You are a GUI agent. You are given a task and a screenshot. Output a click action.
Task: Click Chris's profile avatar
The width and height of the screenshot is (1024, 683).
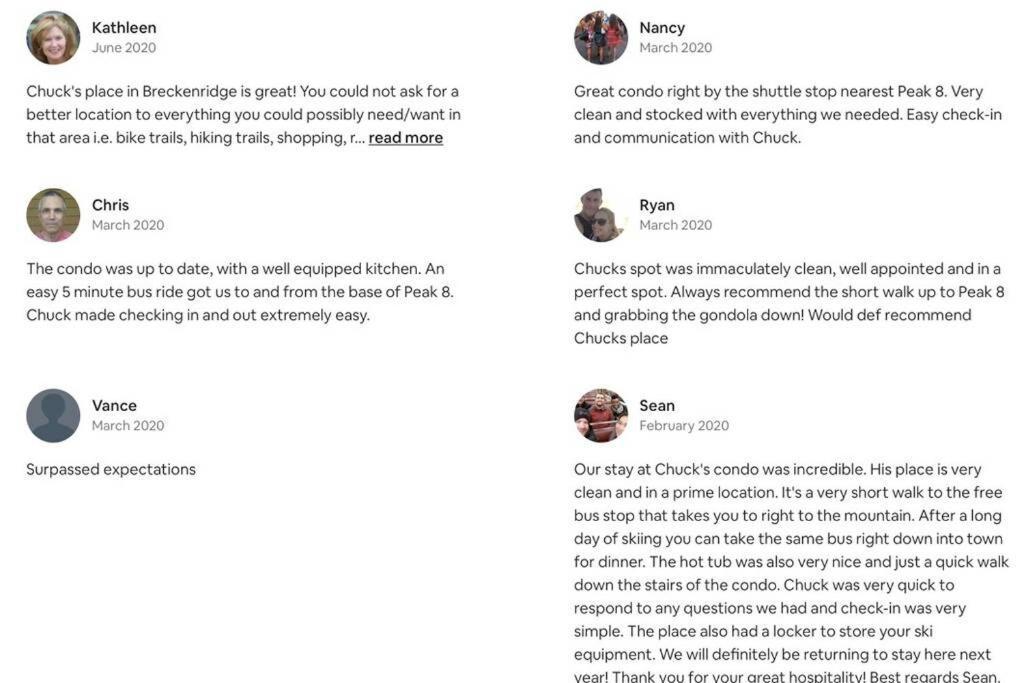pyautogui.click(x=53, y=215)
